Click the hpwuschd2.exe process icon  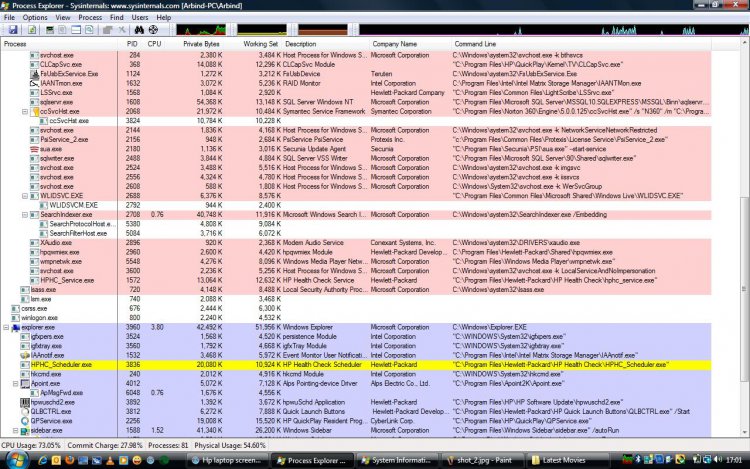[x=25, y=402]
